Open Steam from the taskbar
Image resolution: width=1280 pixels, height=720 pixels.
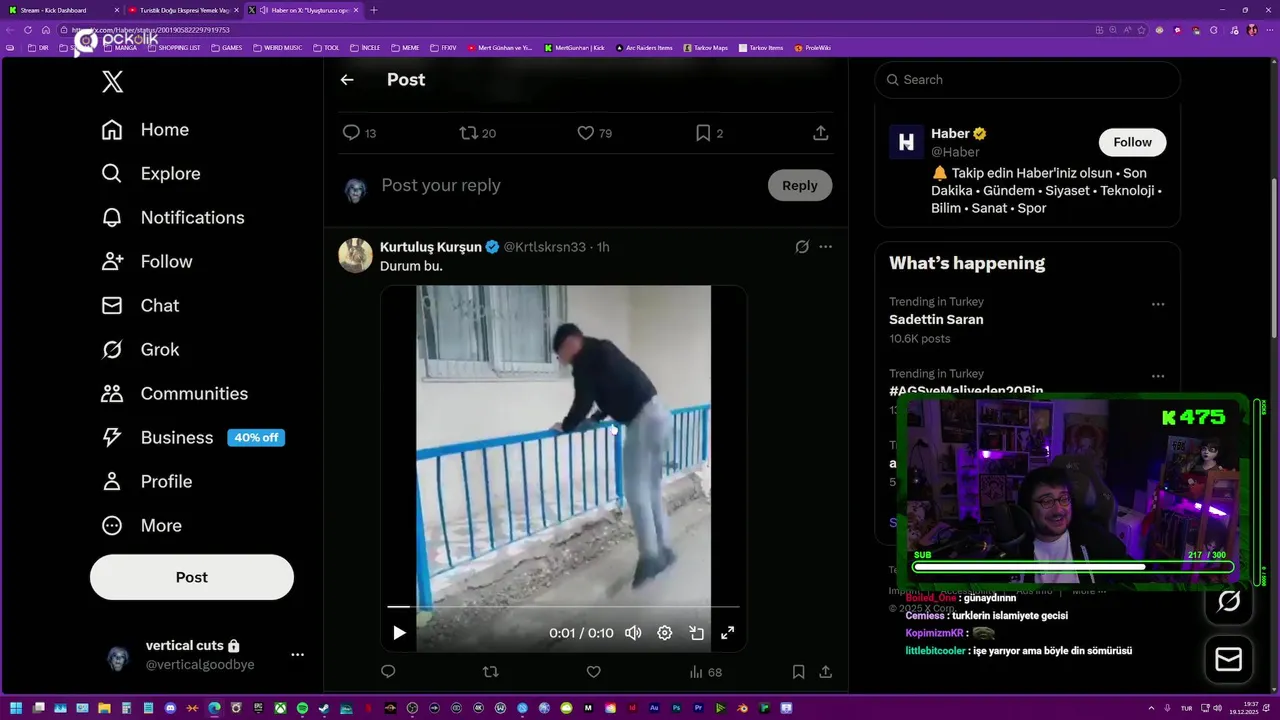[x=324, y=708]
